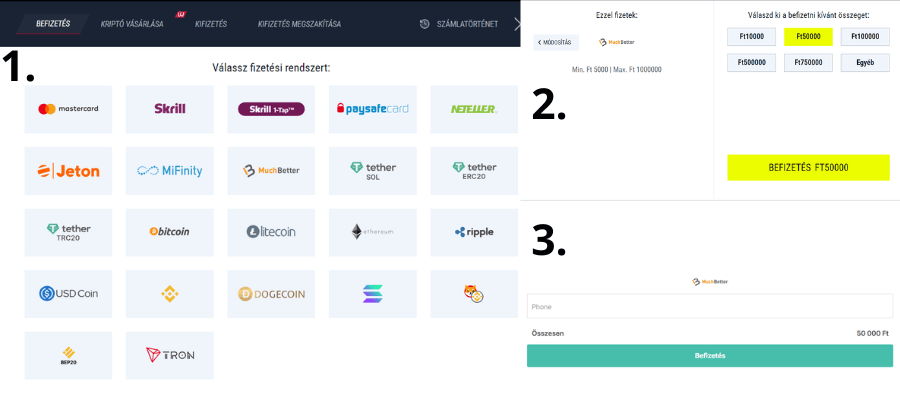The height and width of the screenshot is (400, 900).
Task: Open the Kifizetés tab
Action: (x=212, y=23)
